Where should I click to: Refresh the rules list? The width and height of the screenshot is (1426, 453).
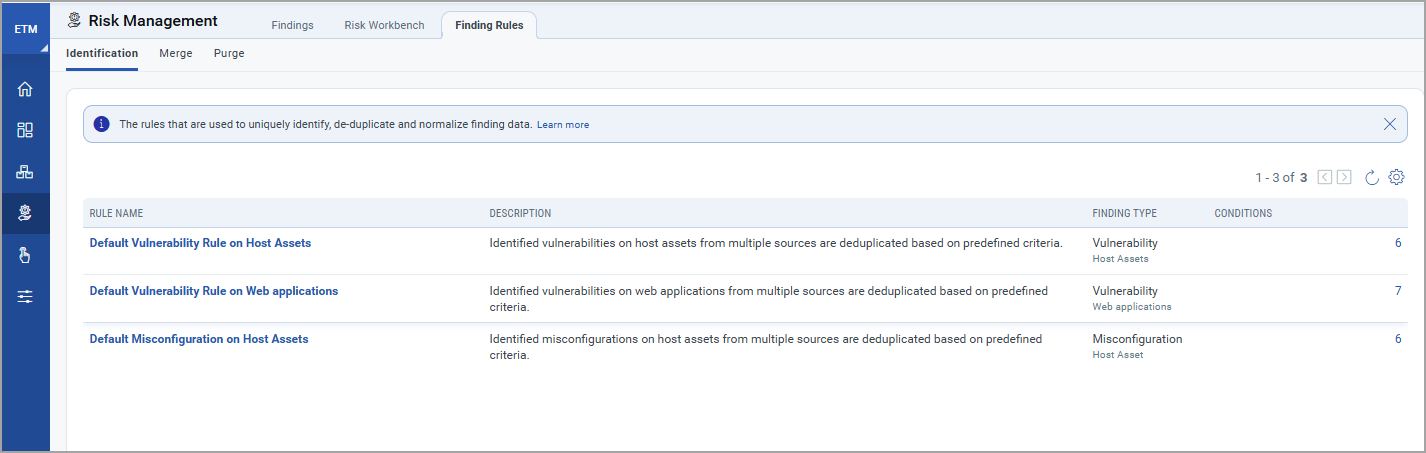[1372, 177]
